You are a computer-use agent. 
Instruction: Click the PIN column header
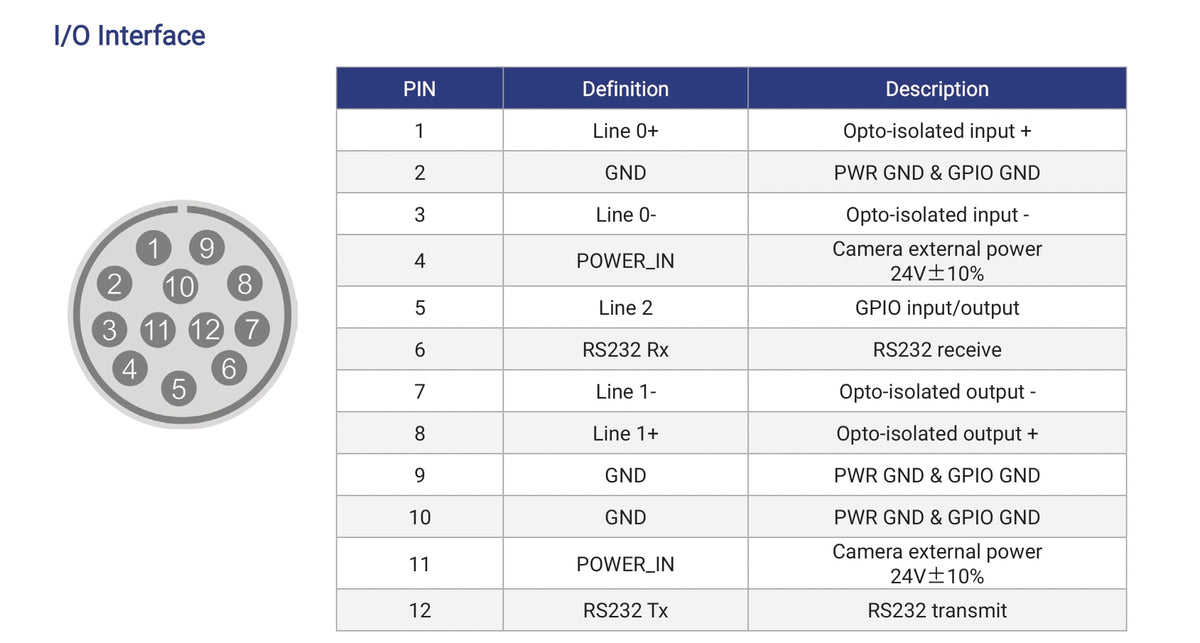[x=420, y=88]
